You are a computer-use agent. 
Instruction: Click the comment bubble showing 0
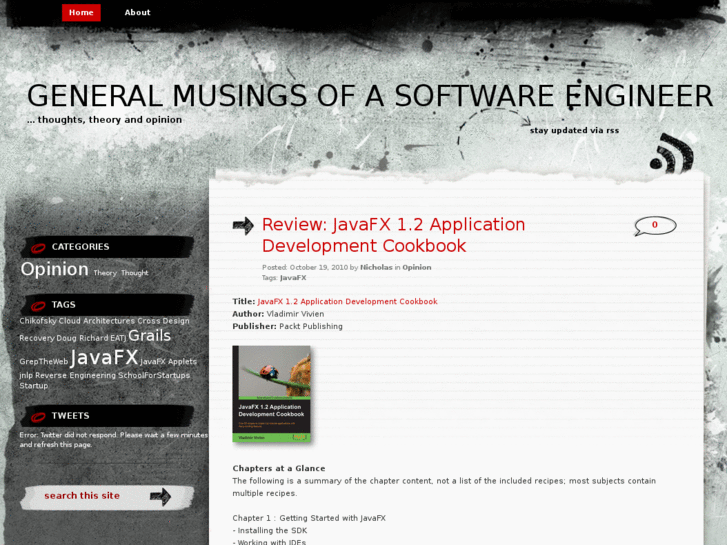[x=655, y=225]
